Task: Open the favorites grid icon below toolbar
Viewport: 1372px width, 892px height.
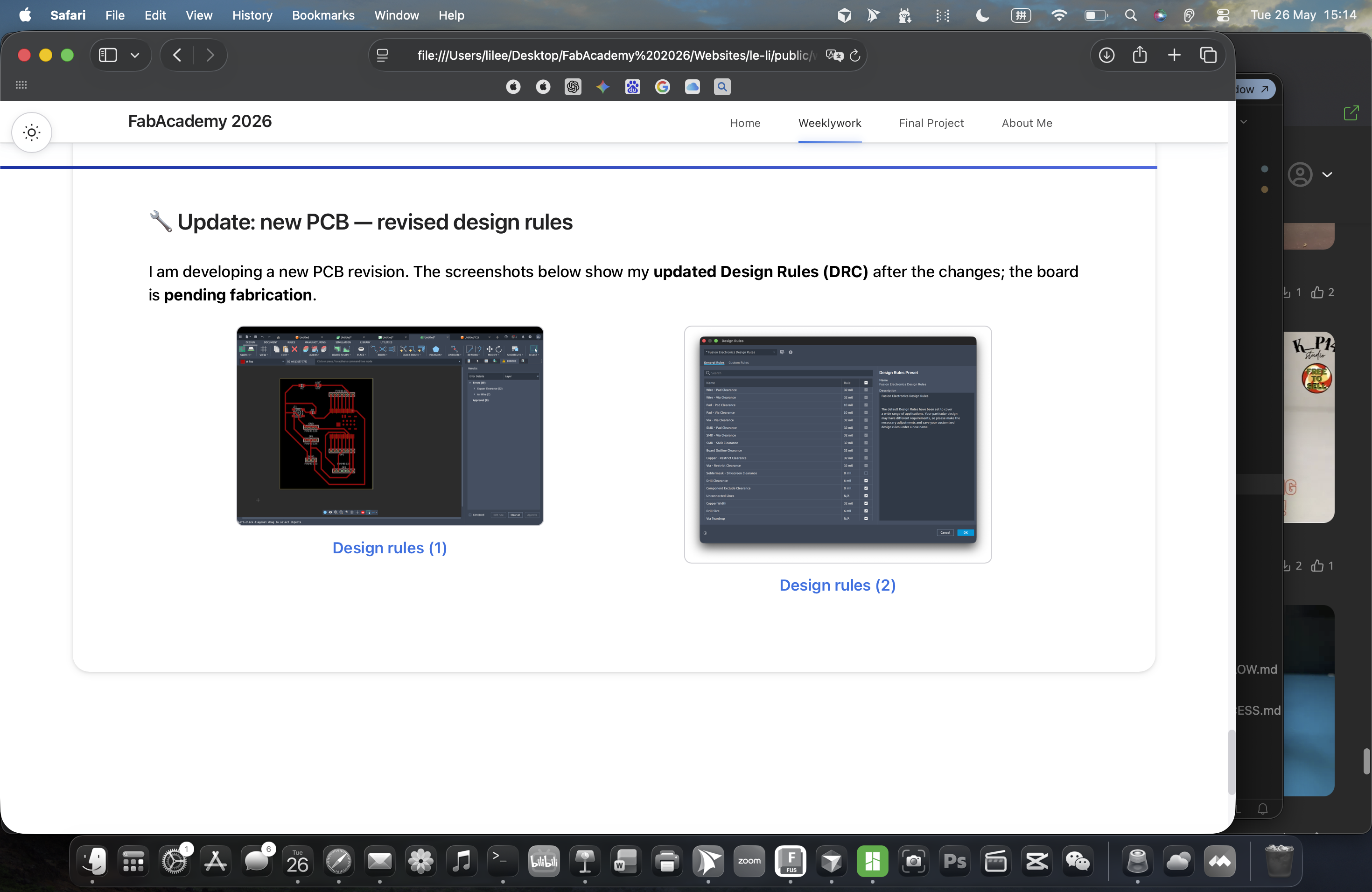Action: coord(21,85)
